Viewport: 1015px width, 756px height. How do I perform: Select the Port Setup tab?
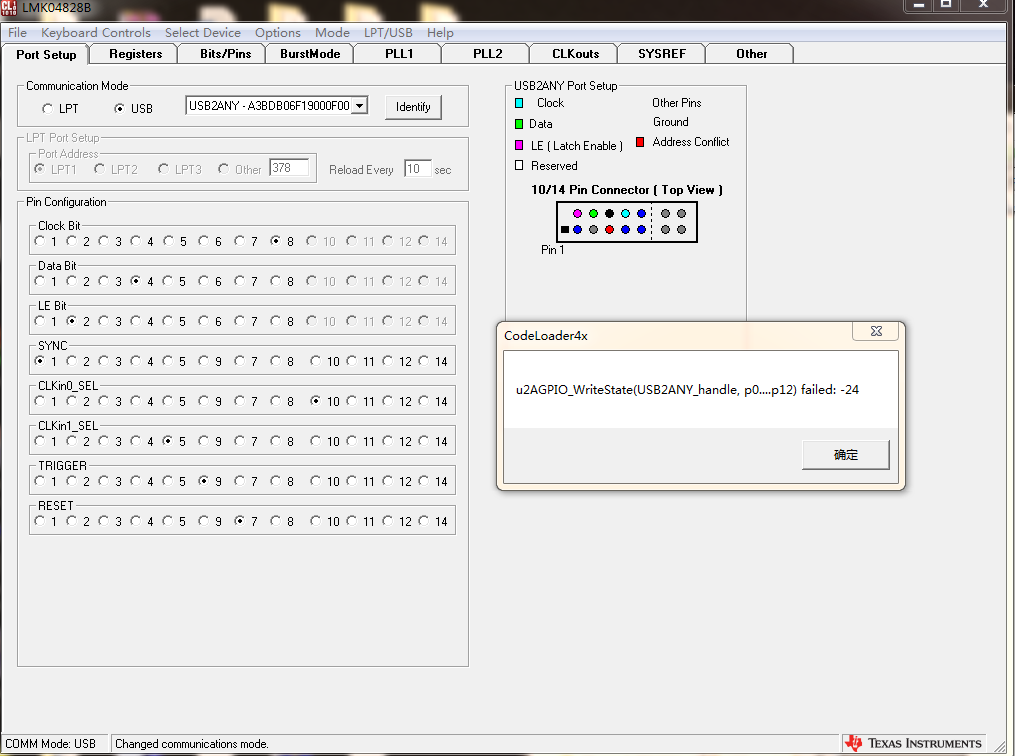(x=46, y=54)
